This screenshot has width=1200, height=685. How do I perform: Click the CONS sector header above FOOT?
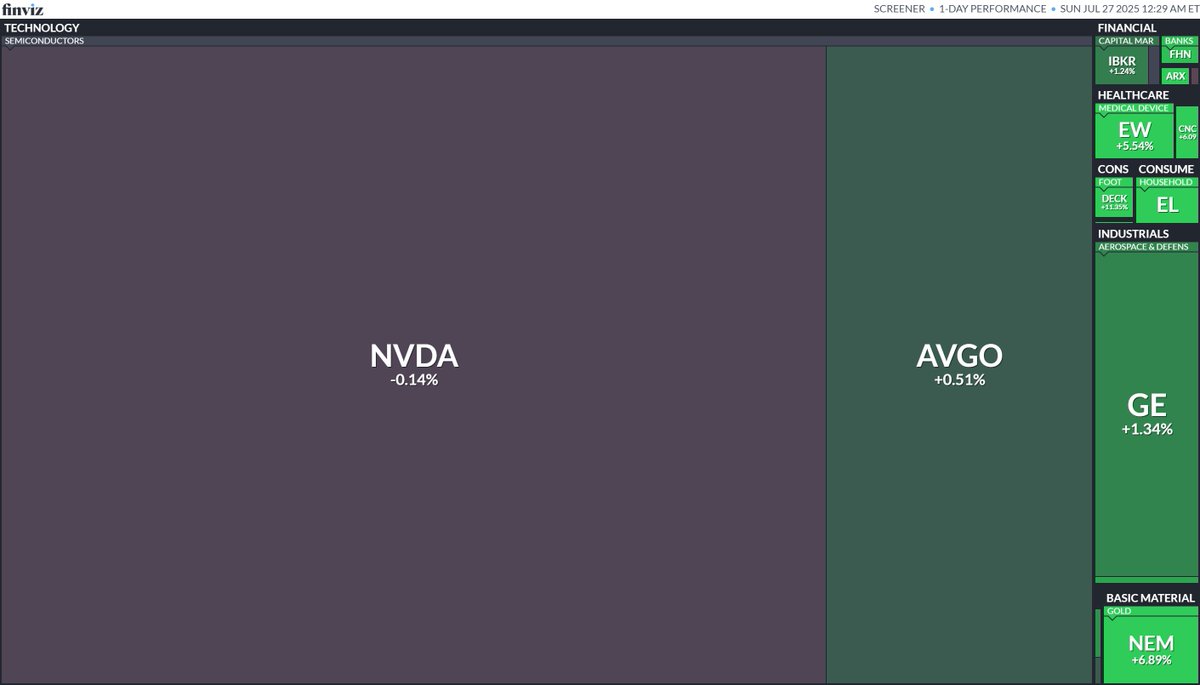(1113, 169)
